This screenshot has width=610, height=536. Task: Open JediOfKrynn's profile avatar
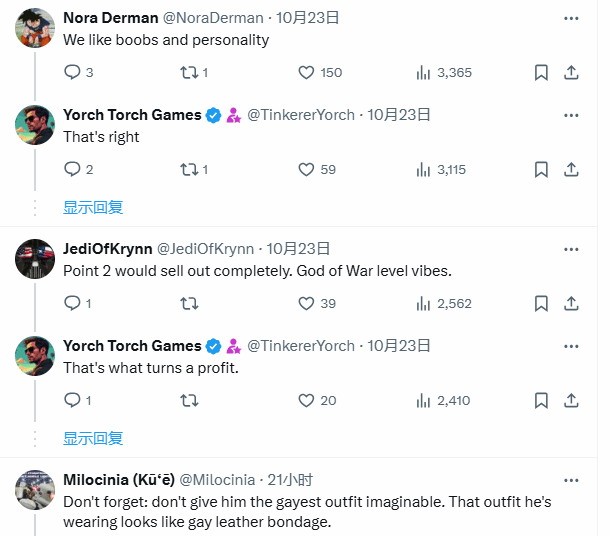click(35, 260)
